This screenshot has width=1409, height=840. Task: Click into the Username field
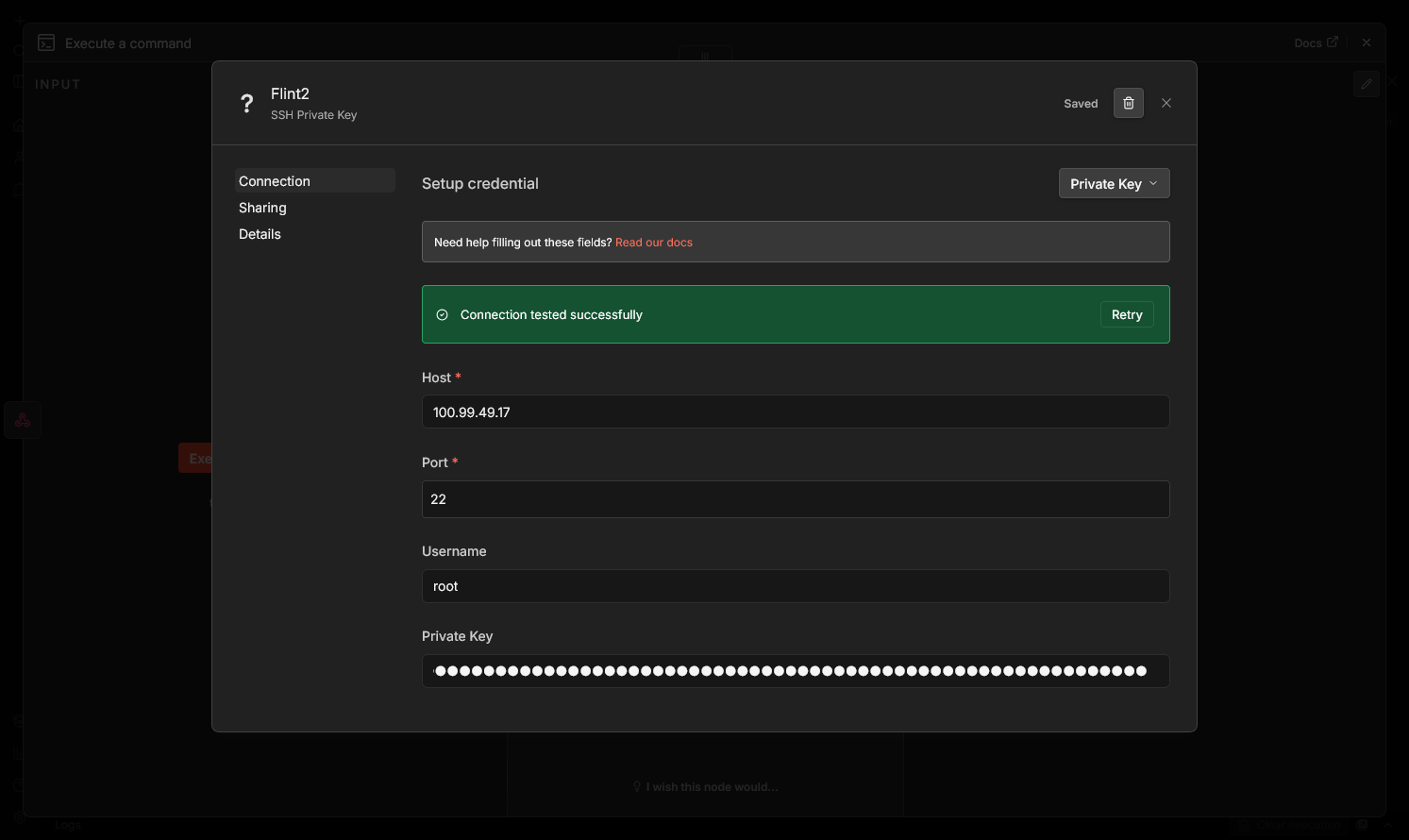(796, 585)
